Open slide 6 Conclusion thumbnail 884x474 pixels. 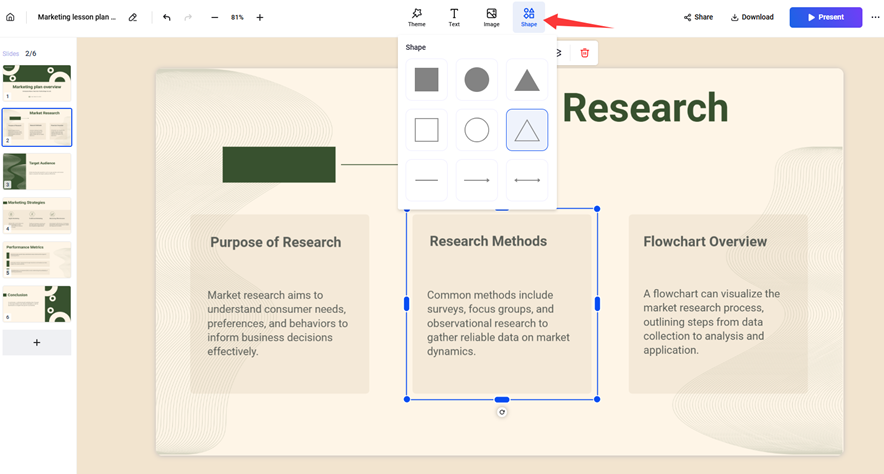pyautogui.click(x=37, y=304)
